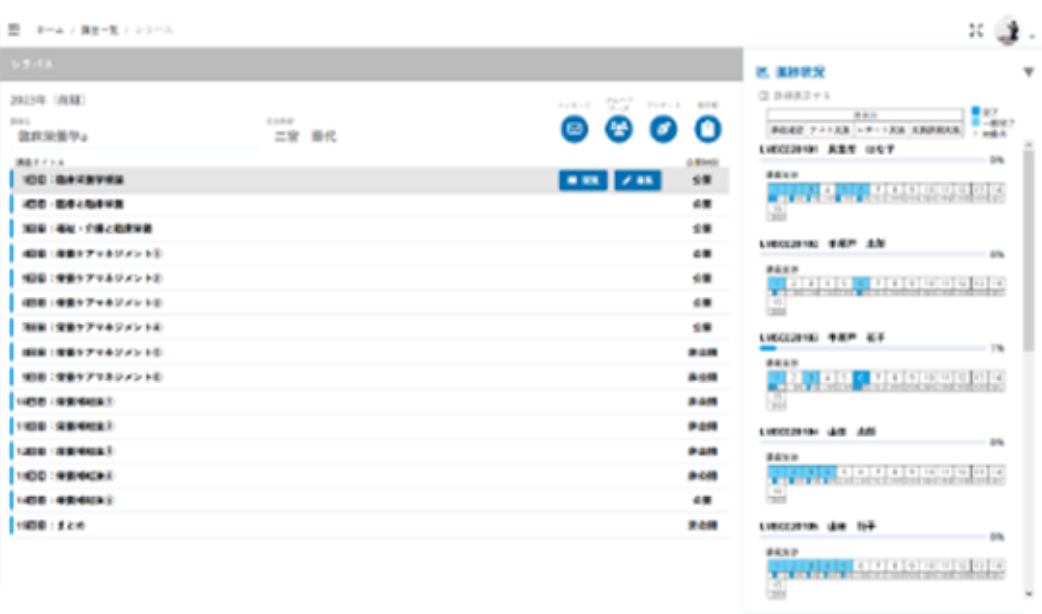The image size is (1042, 614).
Task: Click the round message envelope icon
Action: [x=574, y=128]
